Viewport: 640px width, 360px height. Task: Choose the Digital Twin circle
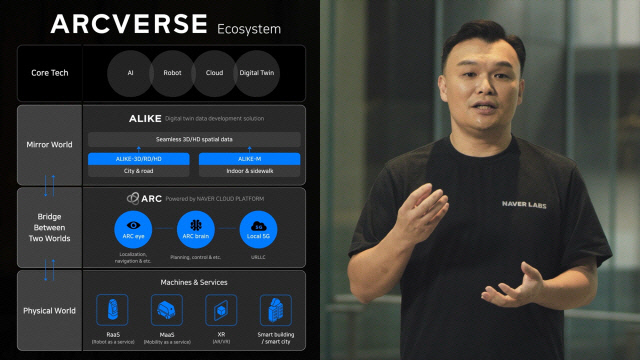(x=257, y=73)
